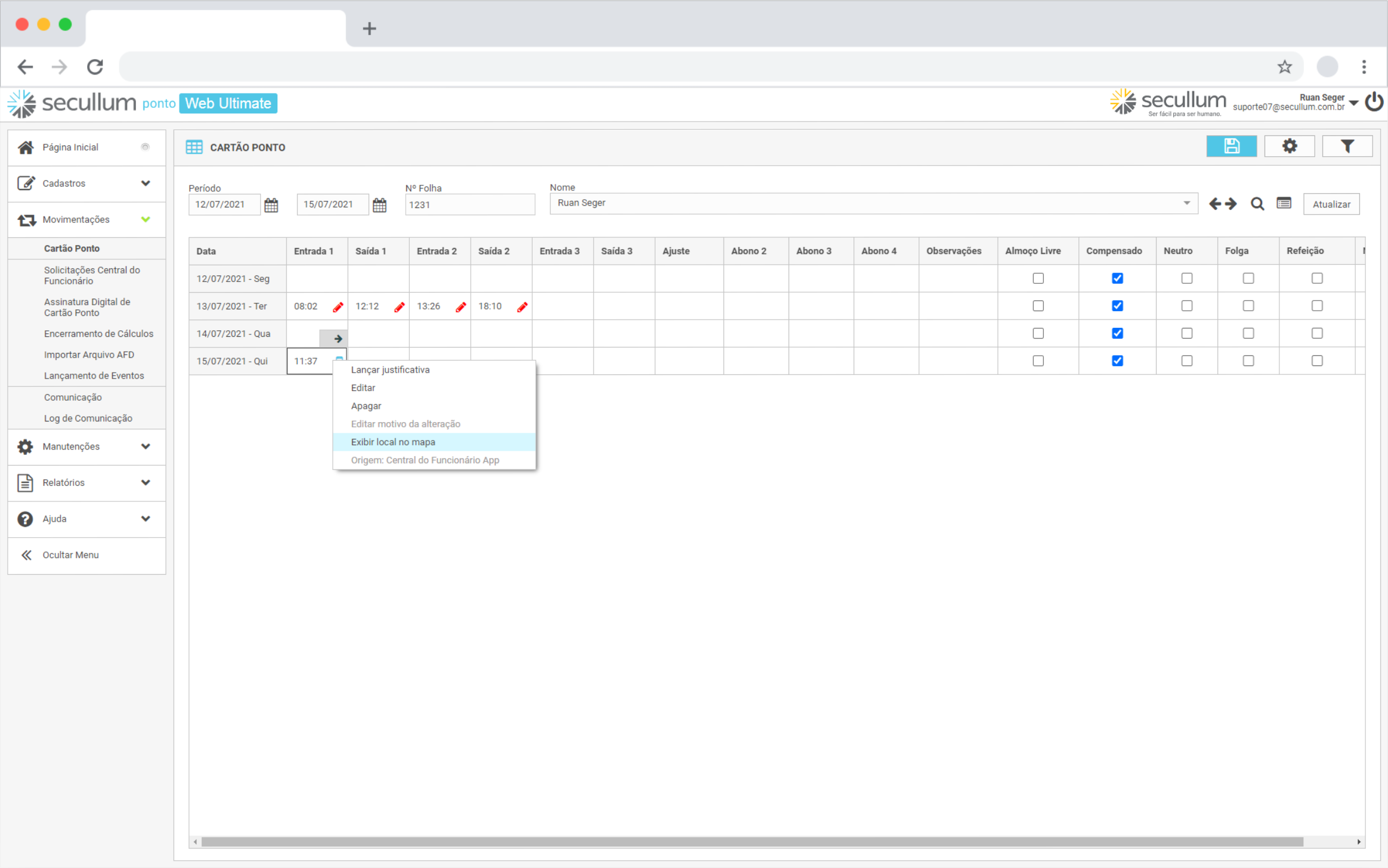The image size is (1388, 868).
Task: Click the power logout icon
Action: click(1374, 102)
